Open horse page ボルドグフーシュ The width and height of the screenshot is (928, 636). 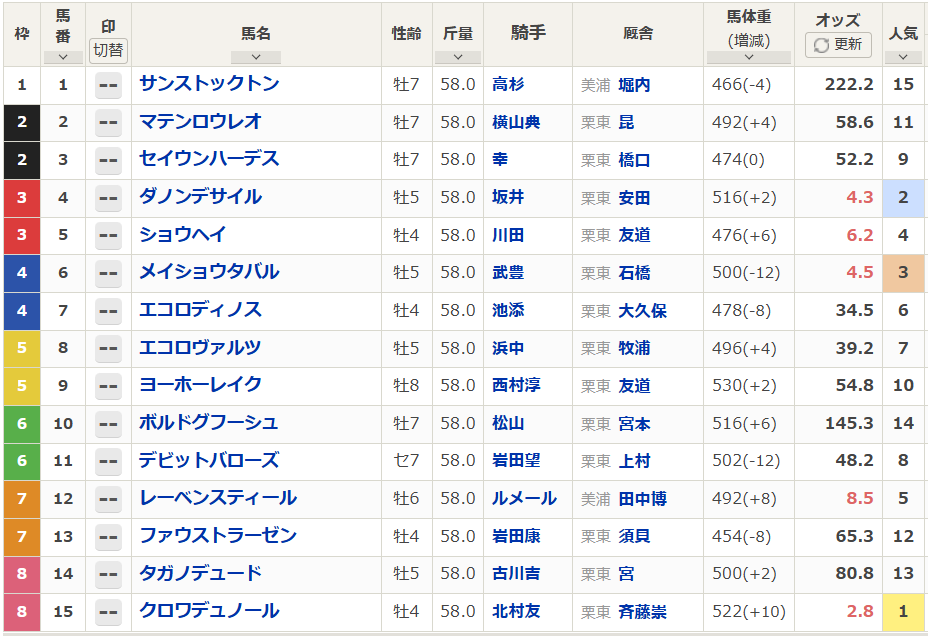pos(209,422)
